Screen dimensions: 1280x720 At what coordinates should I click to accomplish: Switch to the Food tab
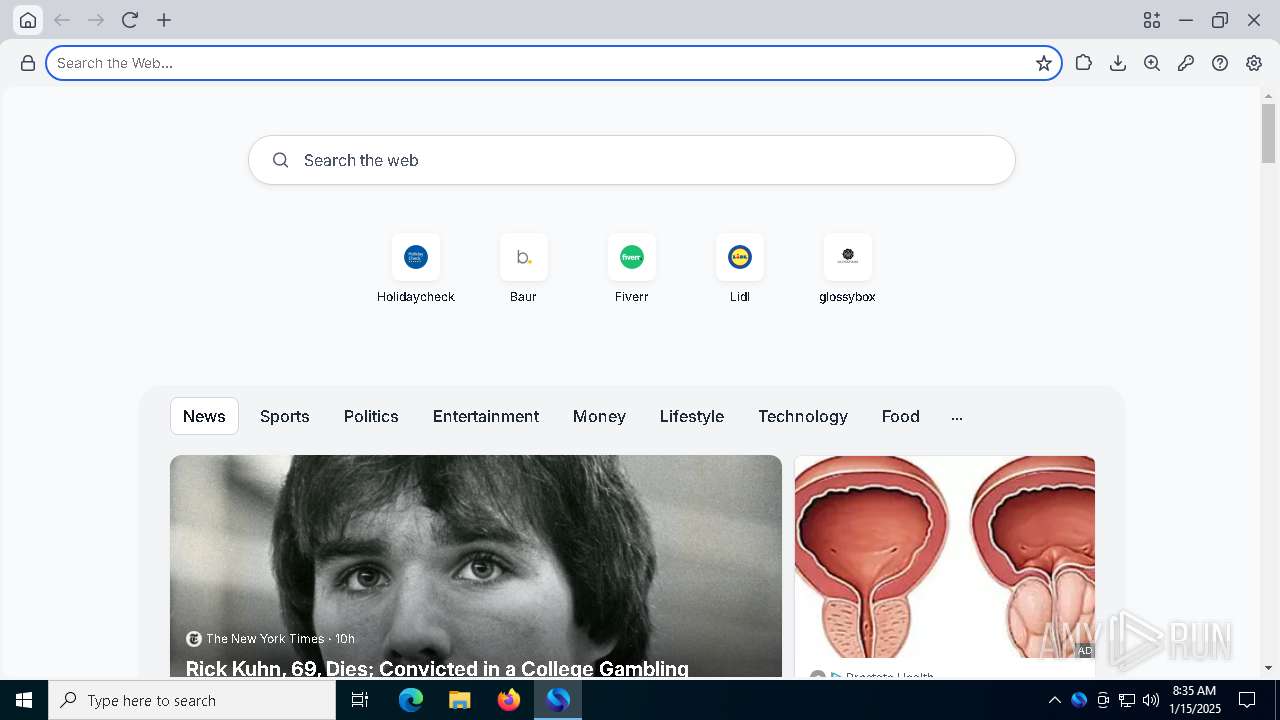[x=901, y=416]
